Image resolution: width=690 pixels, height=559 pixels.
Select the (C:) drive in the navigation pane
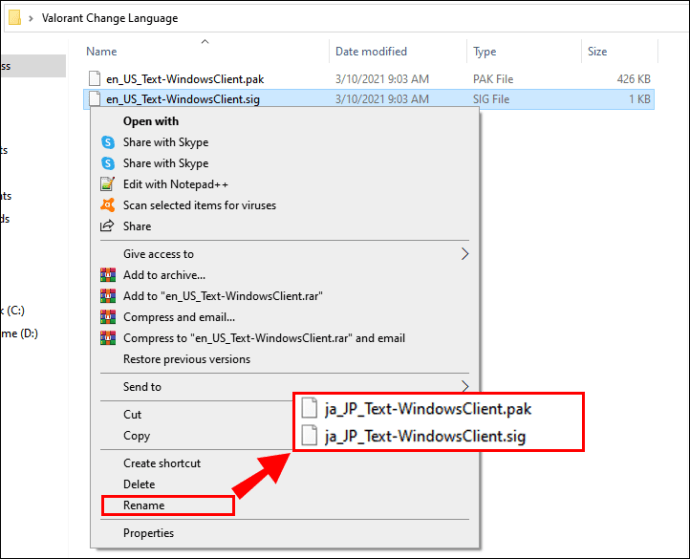[13, 311]
